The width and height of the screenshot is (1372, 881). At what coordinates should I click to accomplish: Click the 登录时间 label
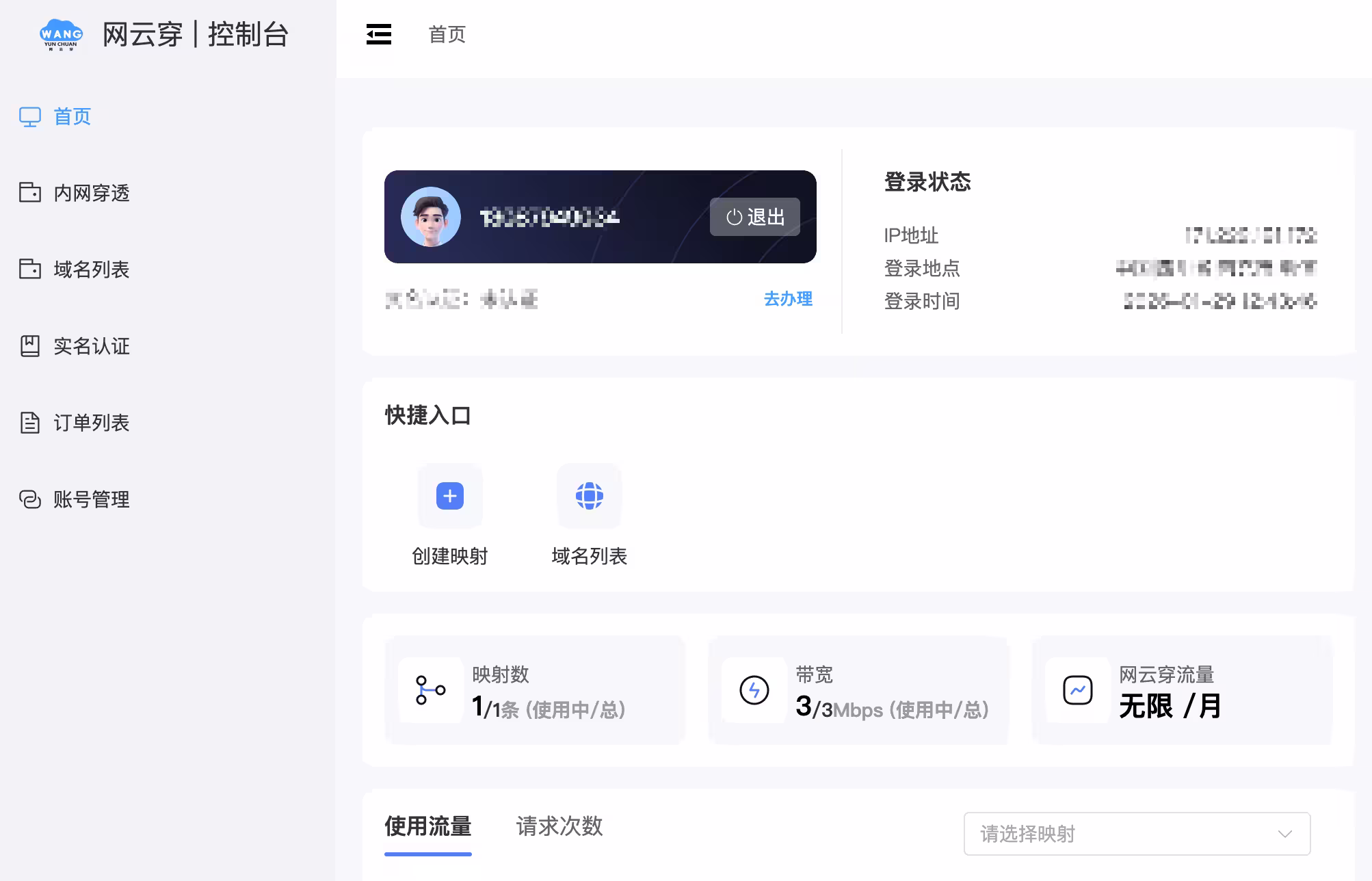click(922, 301)
